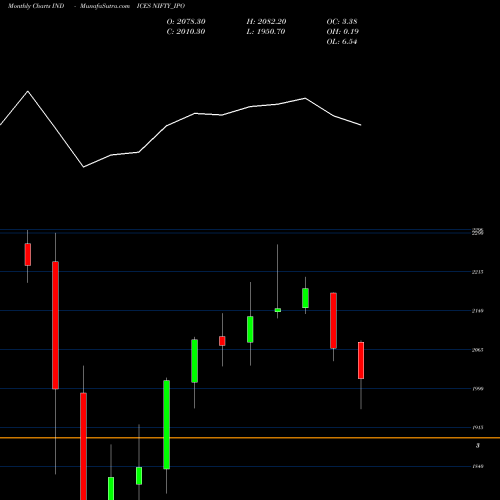Click the 'NIFTY_IPO' symbol name
The width and height of the screenshot is (500, 500).
click(169, 6)
